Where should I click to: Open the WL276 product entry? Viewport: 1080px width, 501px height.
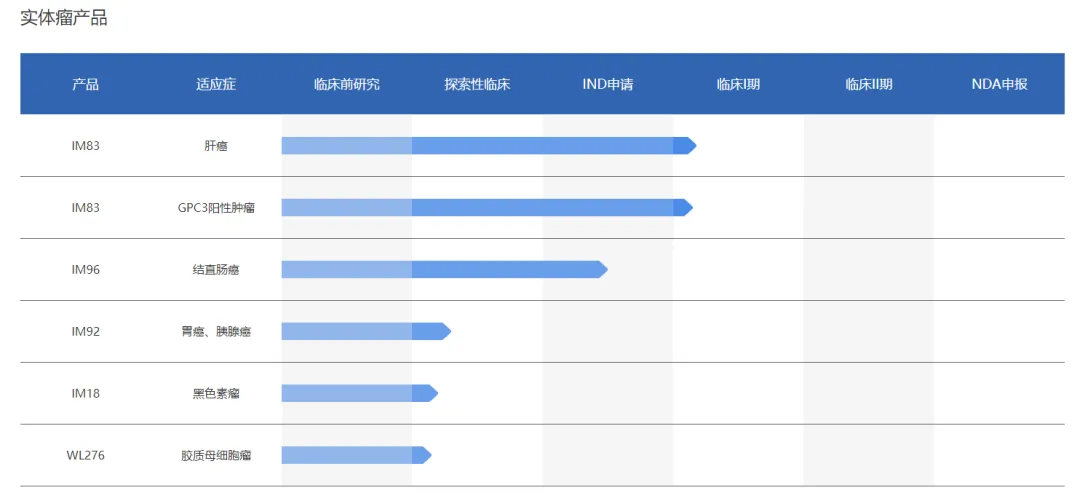click(86, 456)
